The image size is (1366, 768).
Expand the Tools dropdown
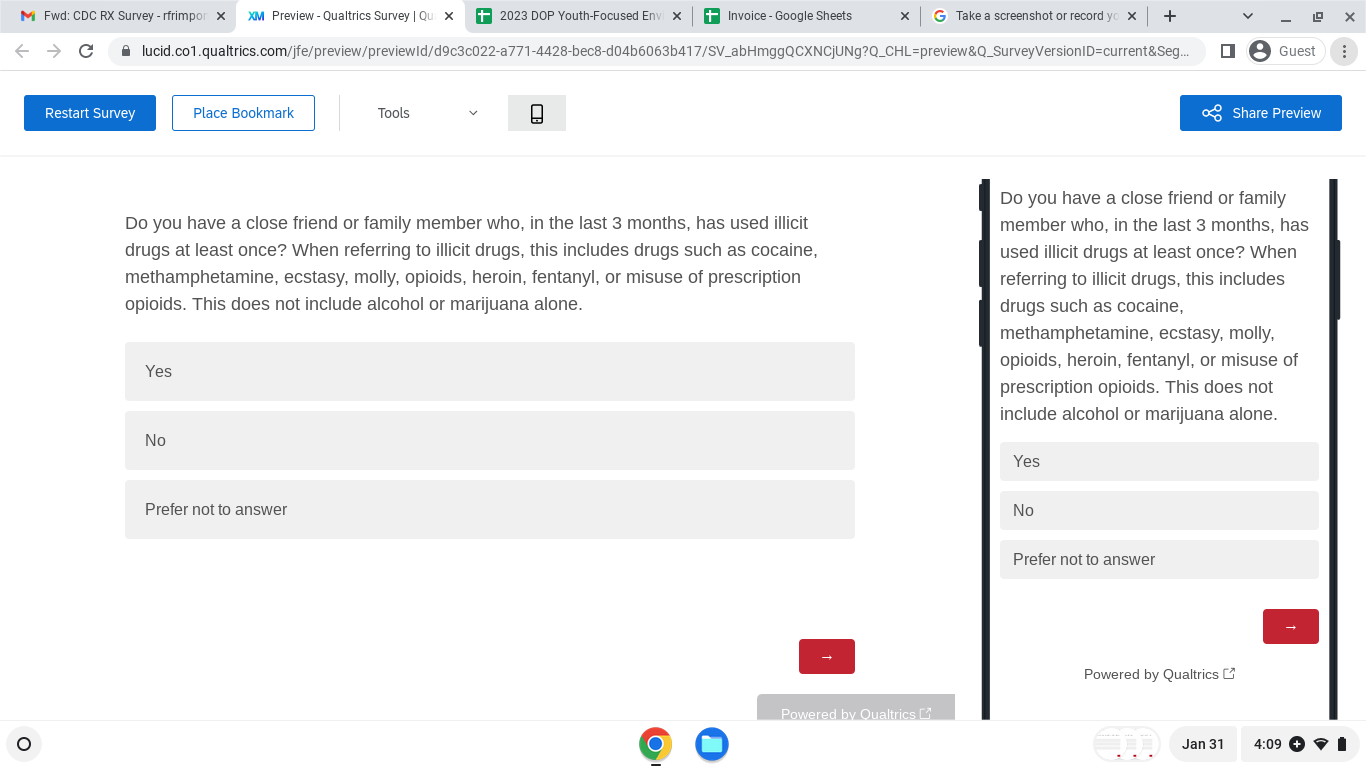[x=428, y=113]
